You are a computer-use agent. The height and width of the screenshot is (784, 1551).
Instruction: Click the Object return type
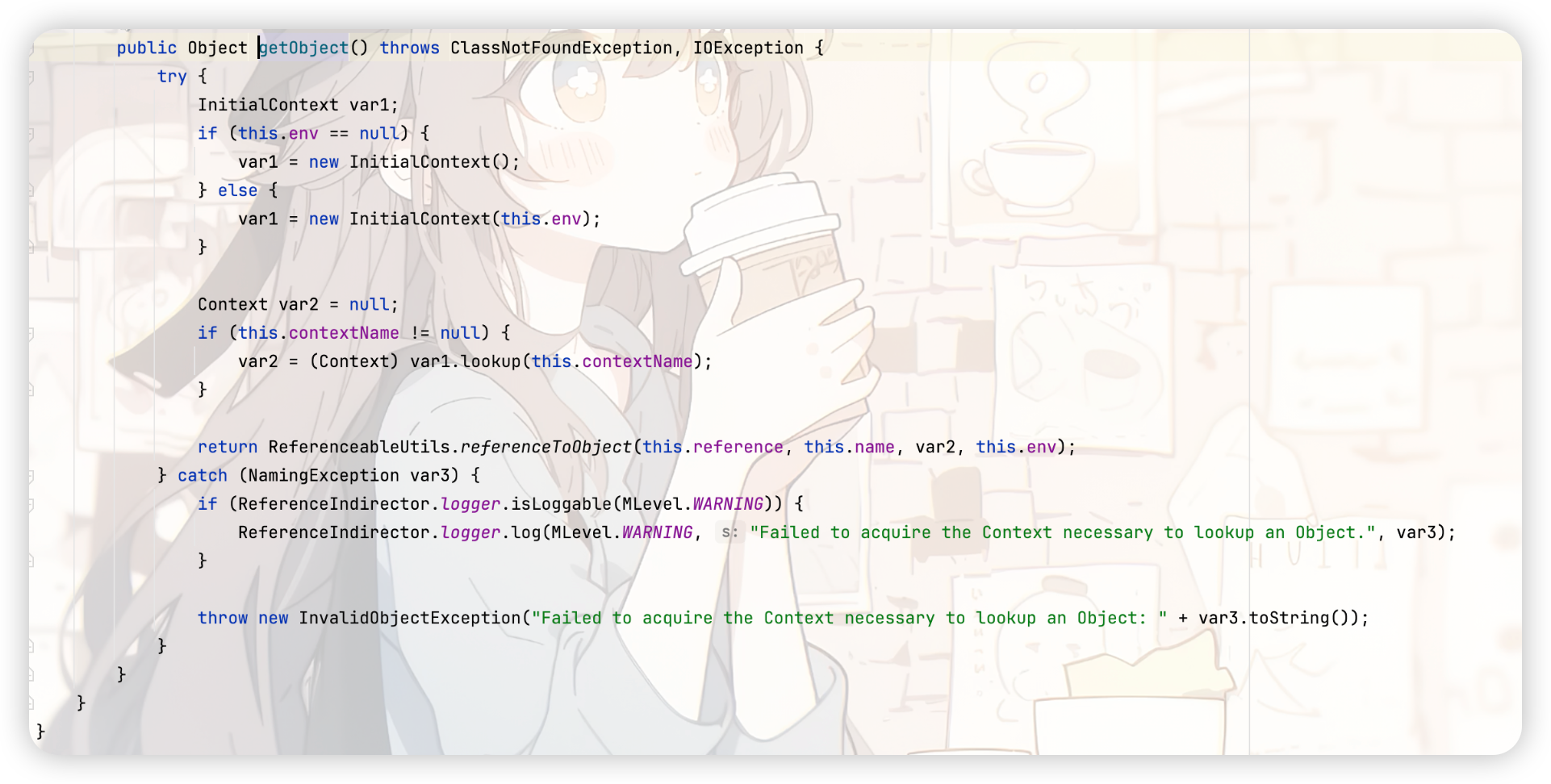tap(218, 48)
